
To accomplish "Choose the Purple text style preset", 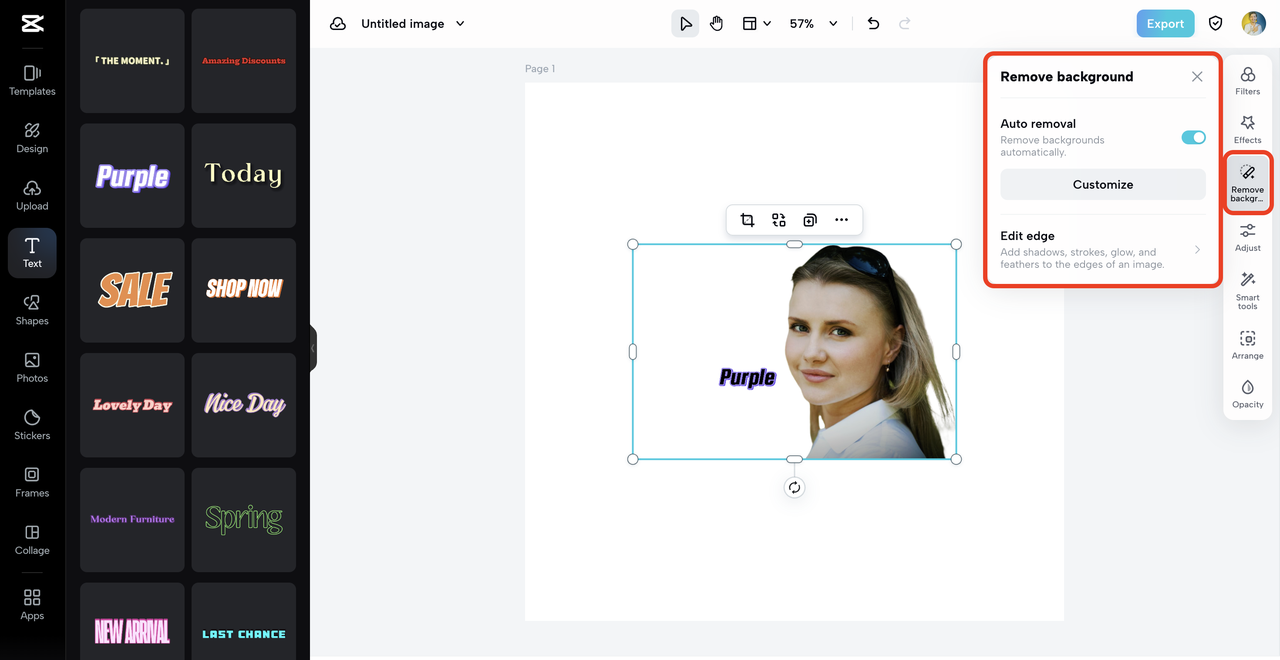I will click(132, 176).
